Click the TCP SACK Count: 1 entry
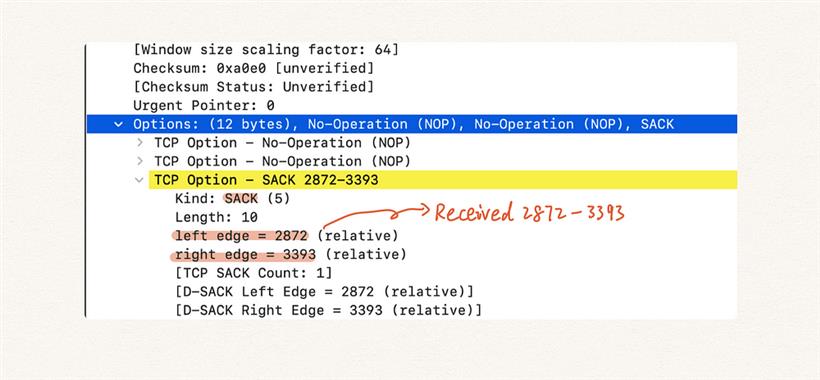Image resolution: width=820 pixels, height=380 pixels. click(253, 273)
